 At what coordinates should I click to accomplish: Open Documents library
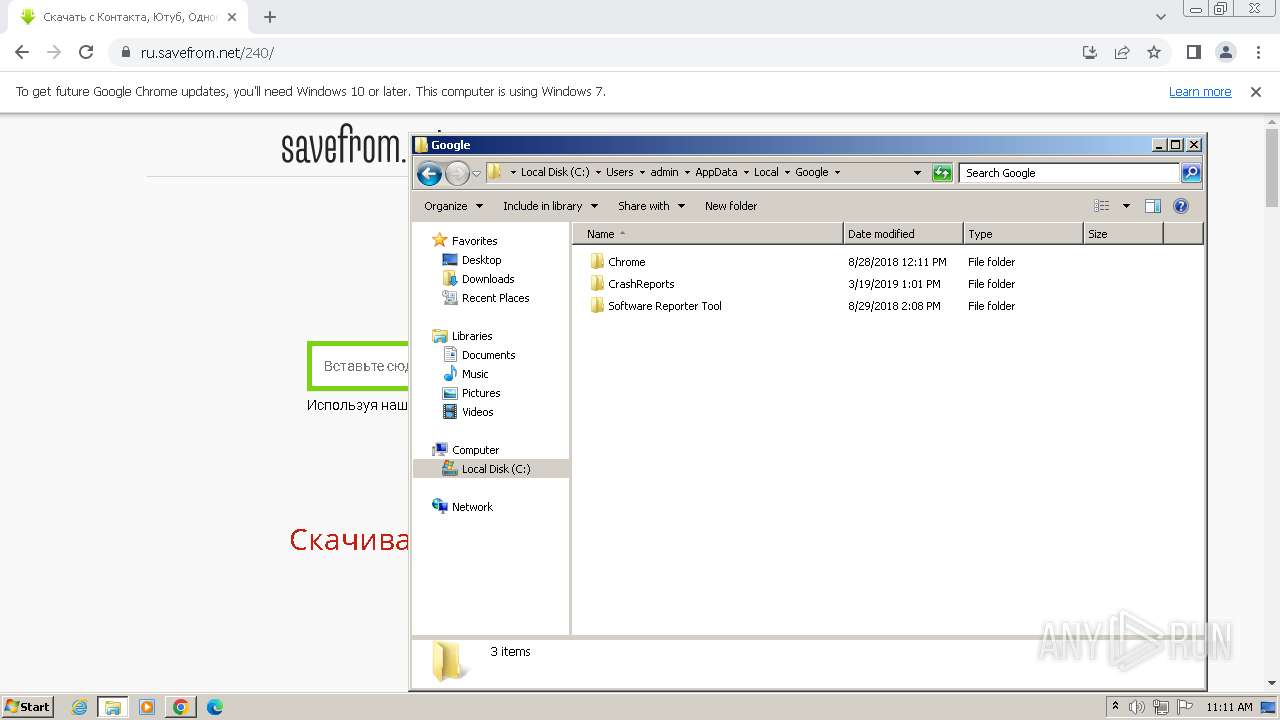tap(488, 355)
